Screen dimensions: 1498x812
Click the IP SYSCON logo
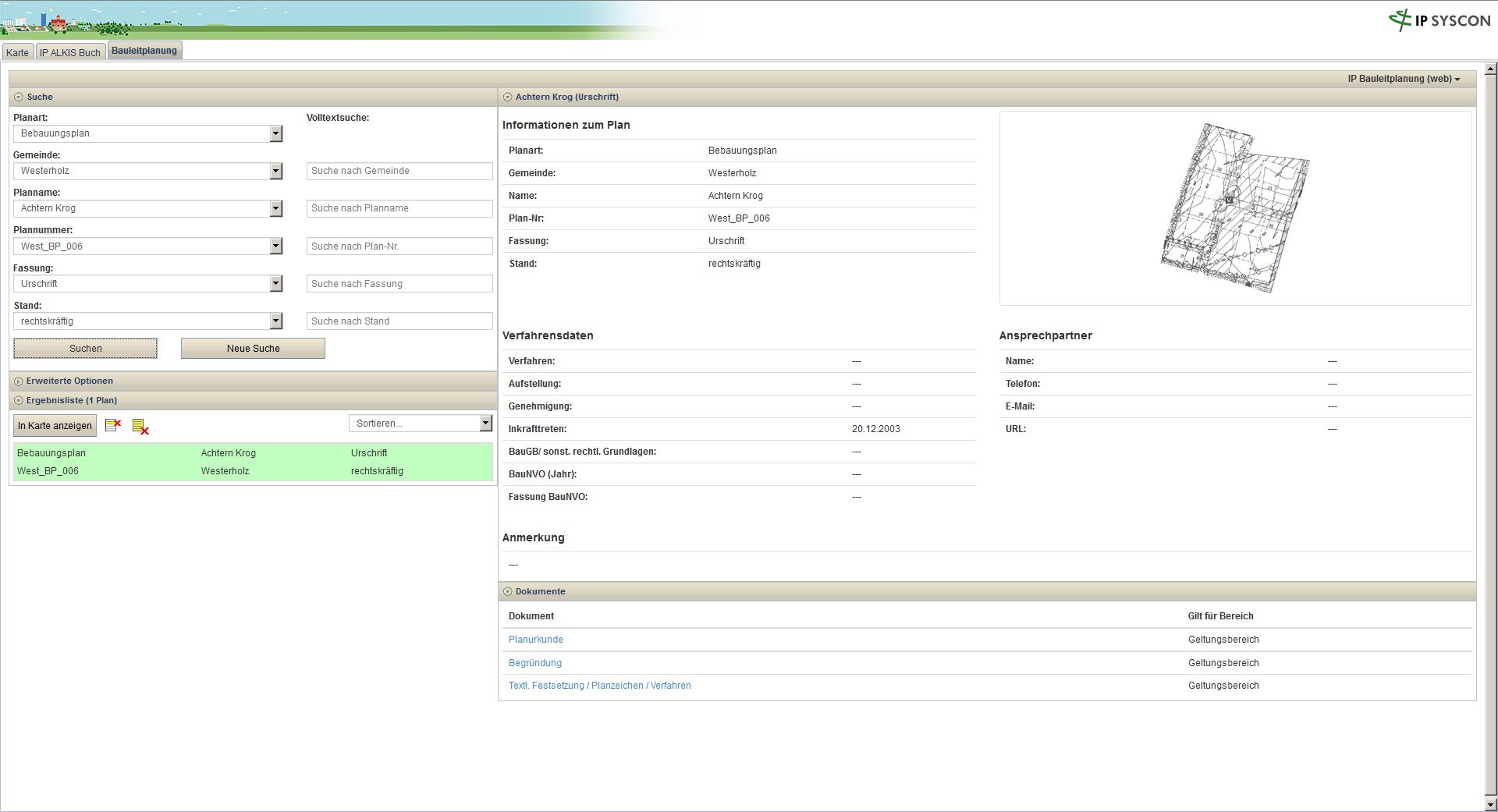coord(1439,20)
